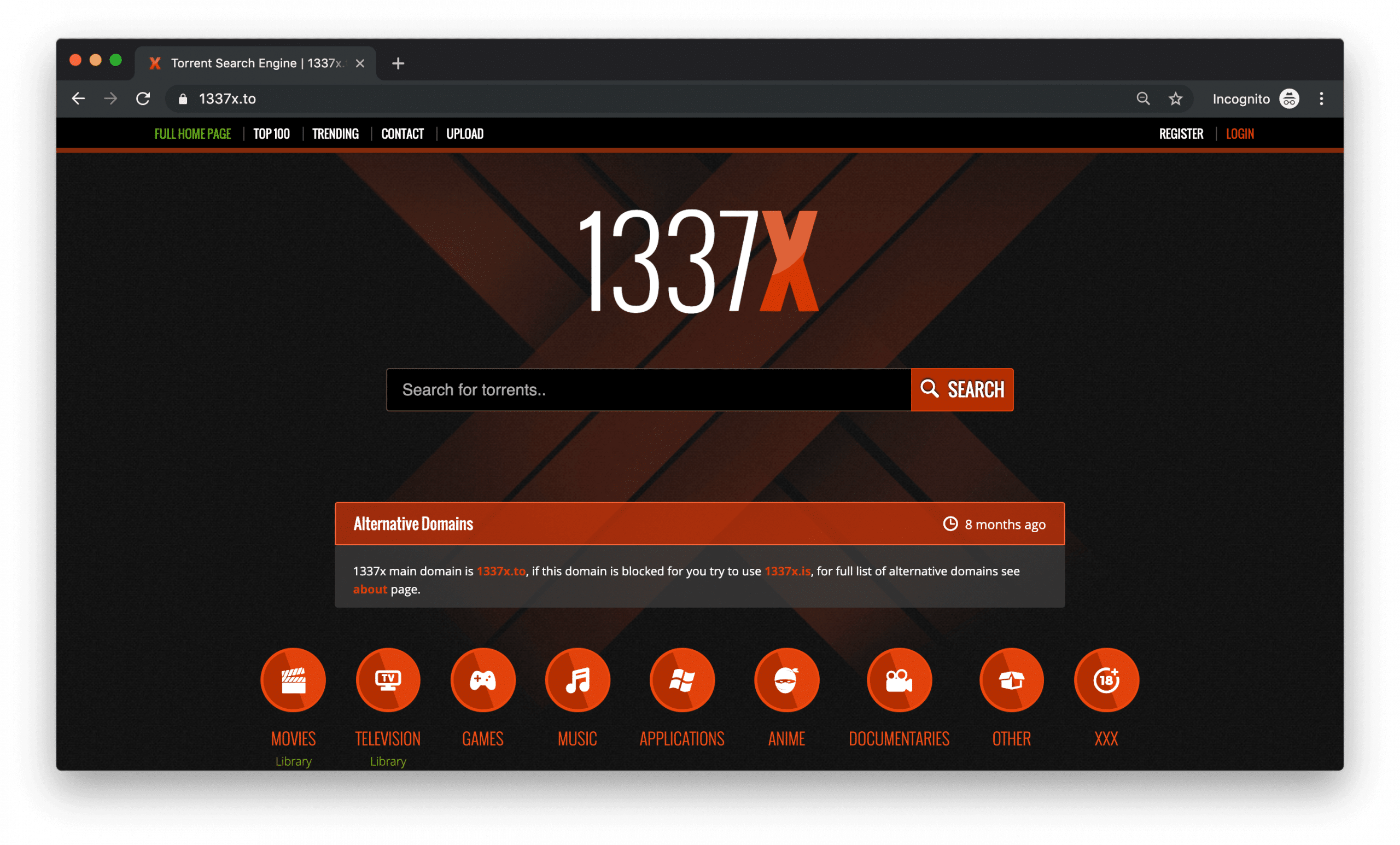Click the LOGIN link
The image size is (1400, 845).
(x=1240, y=133)
